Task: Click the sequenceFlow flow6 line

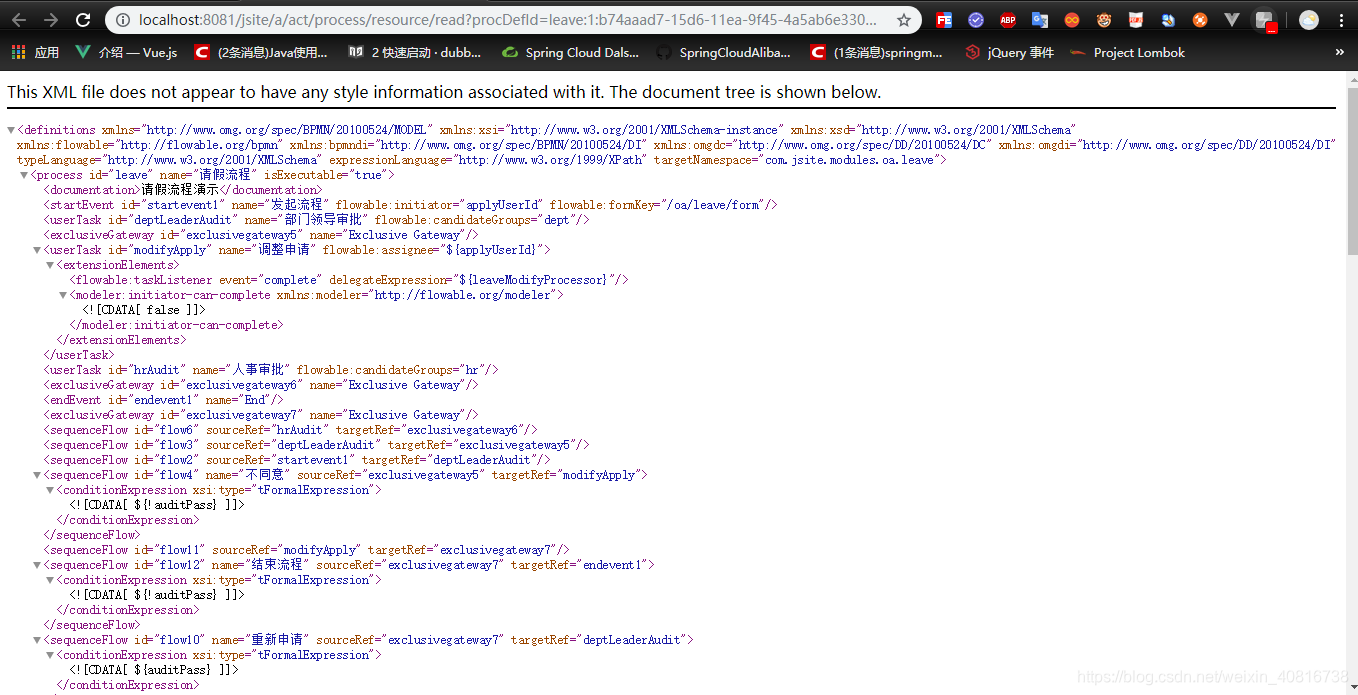Action: click(291, 430)
